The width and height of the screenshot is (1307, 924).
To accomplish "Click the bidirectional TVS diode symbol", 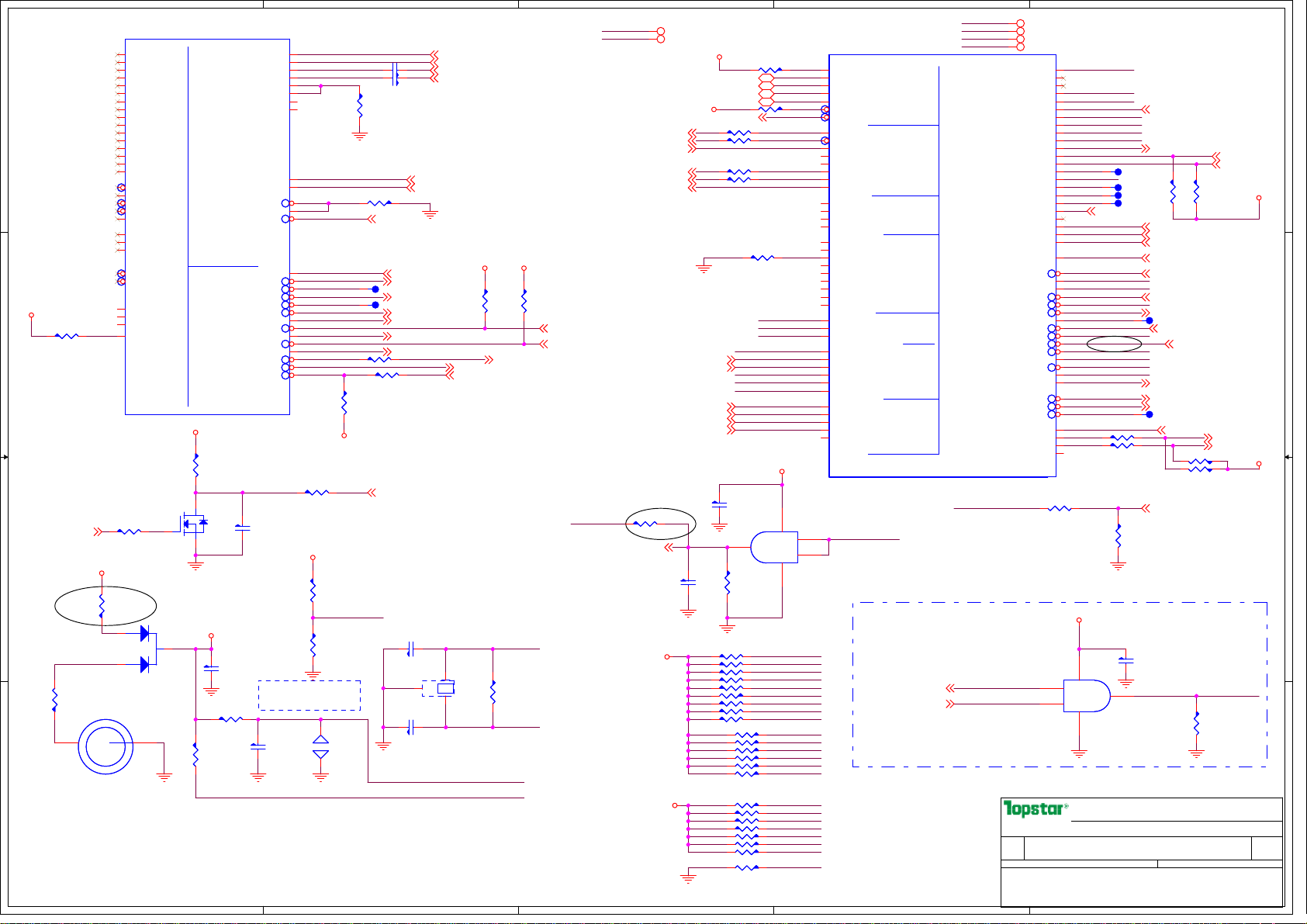I will click(x=320, y=746).
